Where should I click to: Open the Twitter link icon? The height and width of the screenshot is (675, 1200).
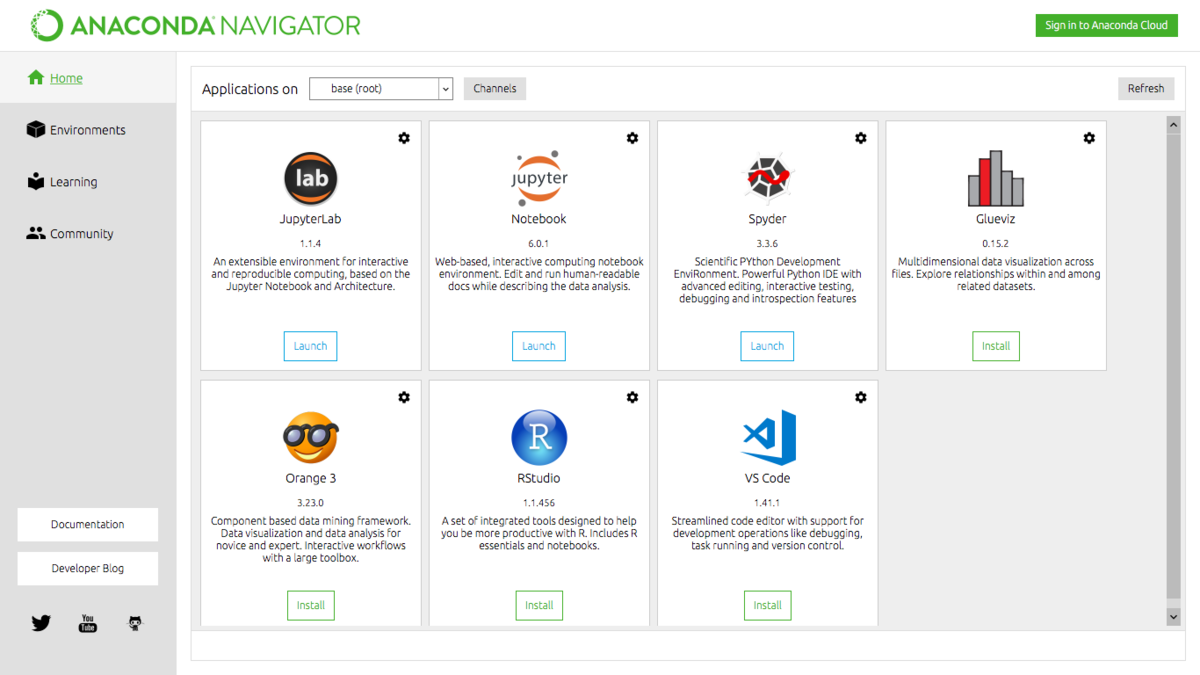point(41,623)
